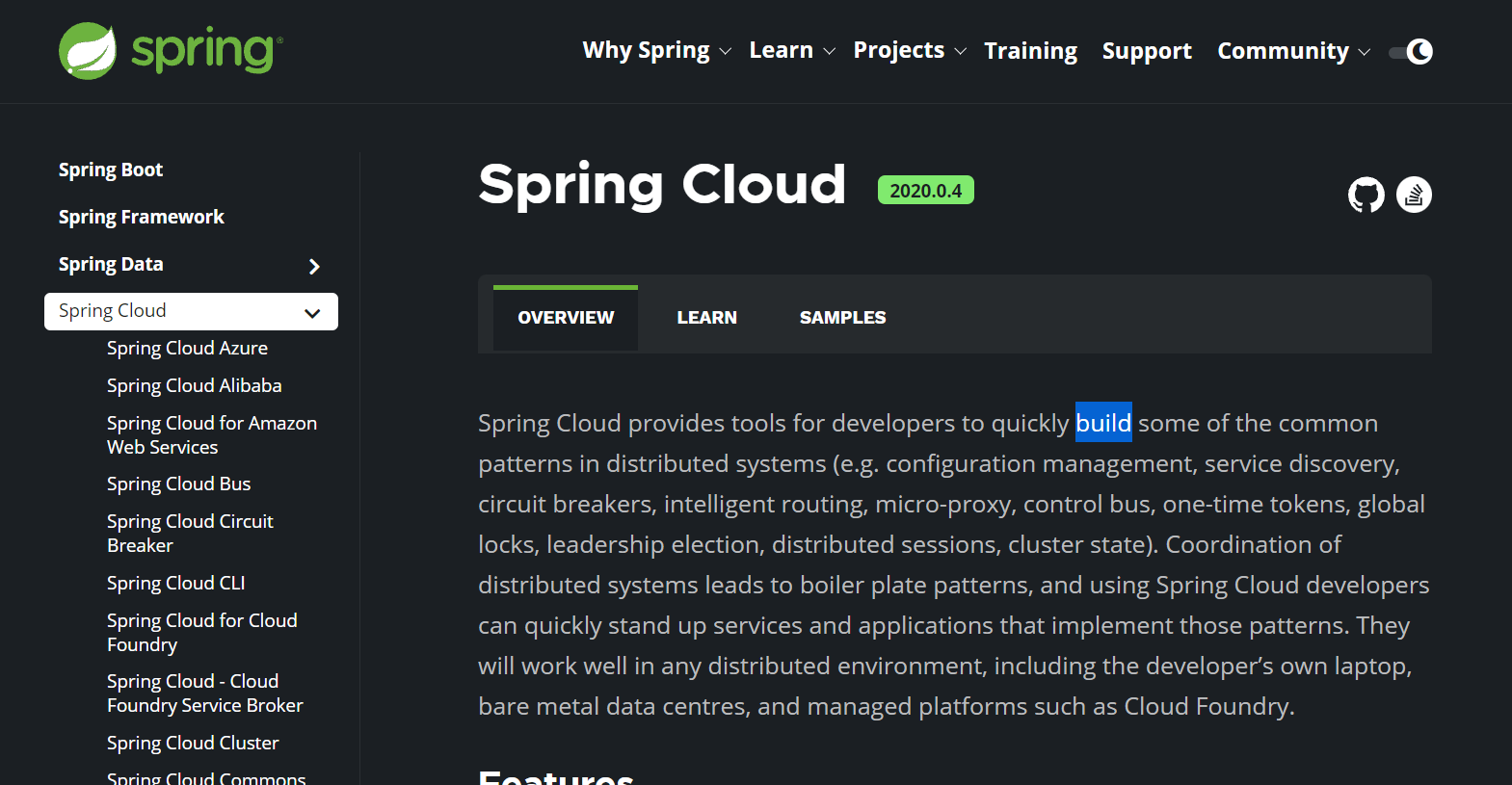Switch to the Learn tab
This screenshot has height=785, width=1512.
click(x=706, y=318)
